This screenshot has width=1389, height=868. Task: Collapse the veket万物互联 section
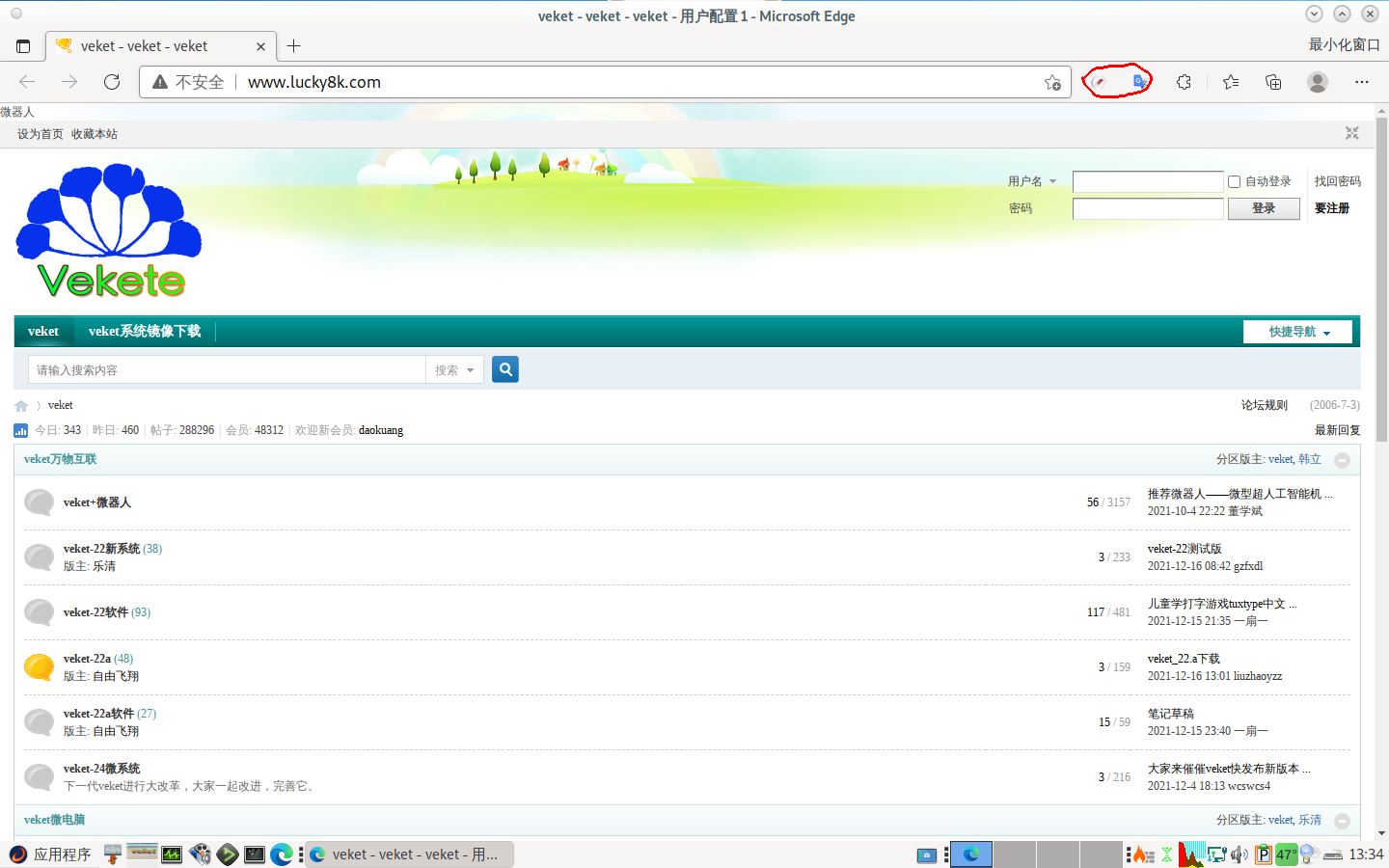(x=1342, y=460)
